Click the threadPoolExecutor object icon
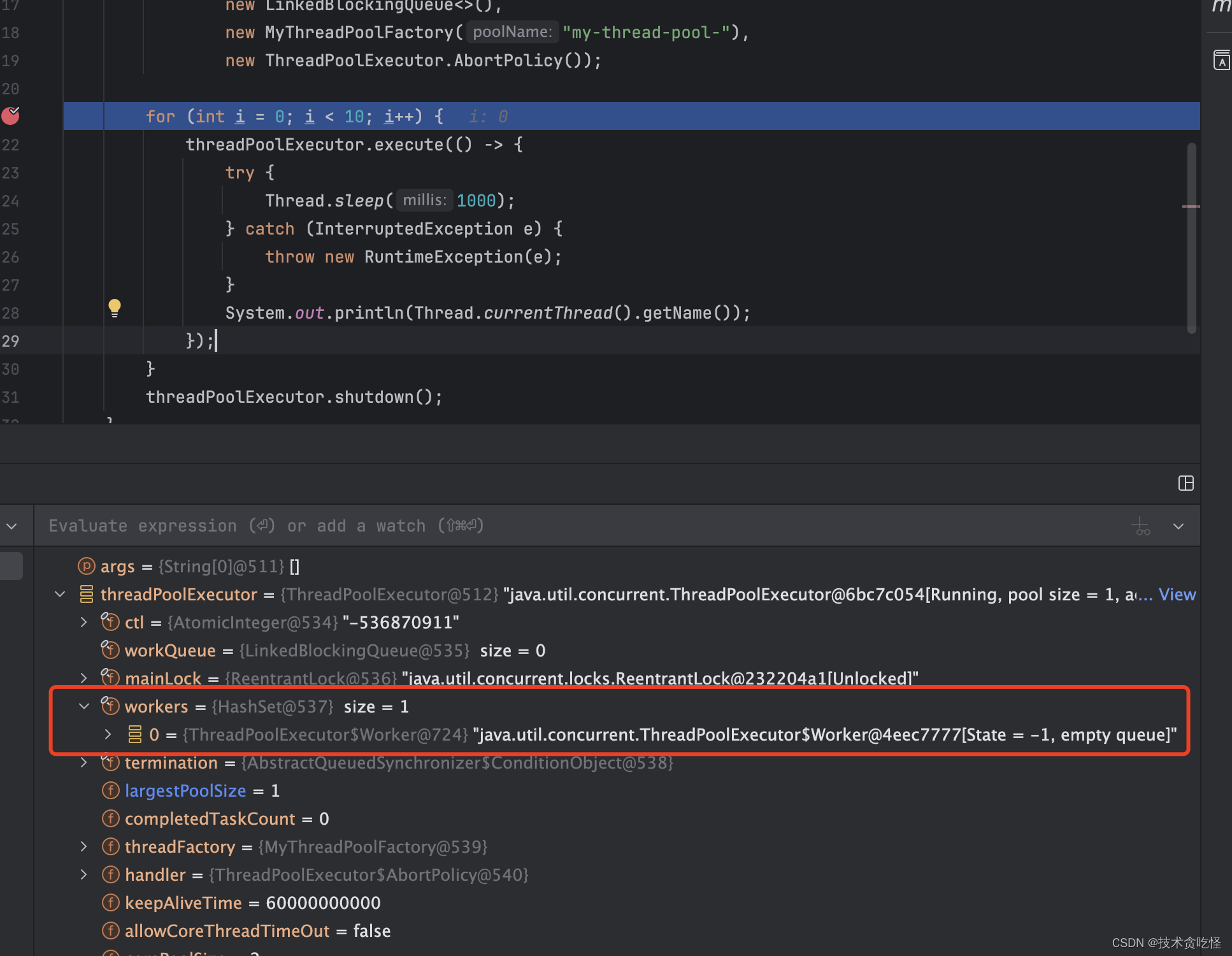 click(86, 594)
